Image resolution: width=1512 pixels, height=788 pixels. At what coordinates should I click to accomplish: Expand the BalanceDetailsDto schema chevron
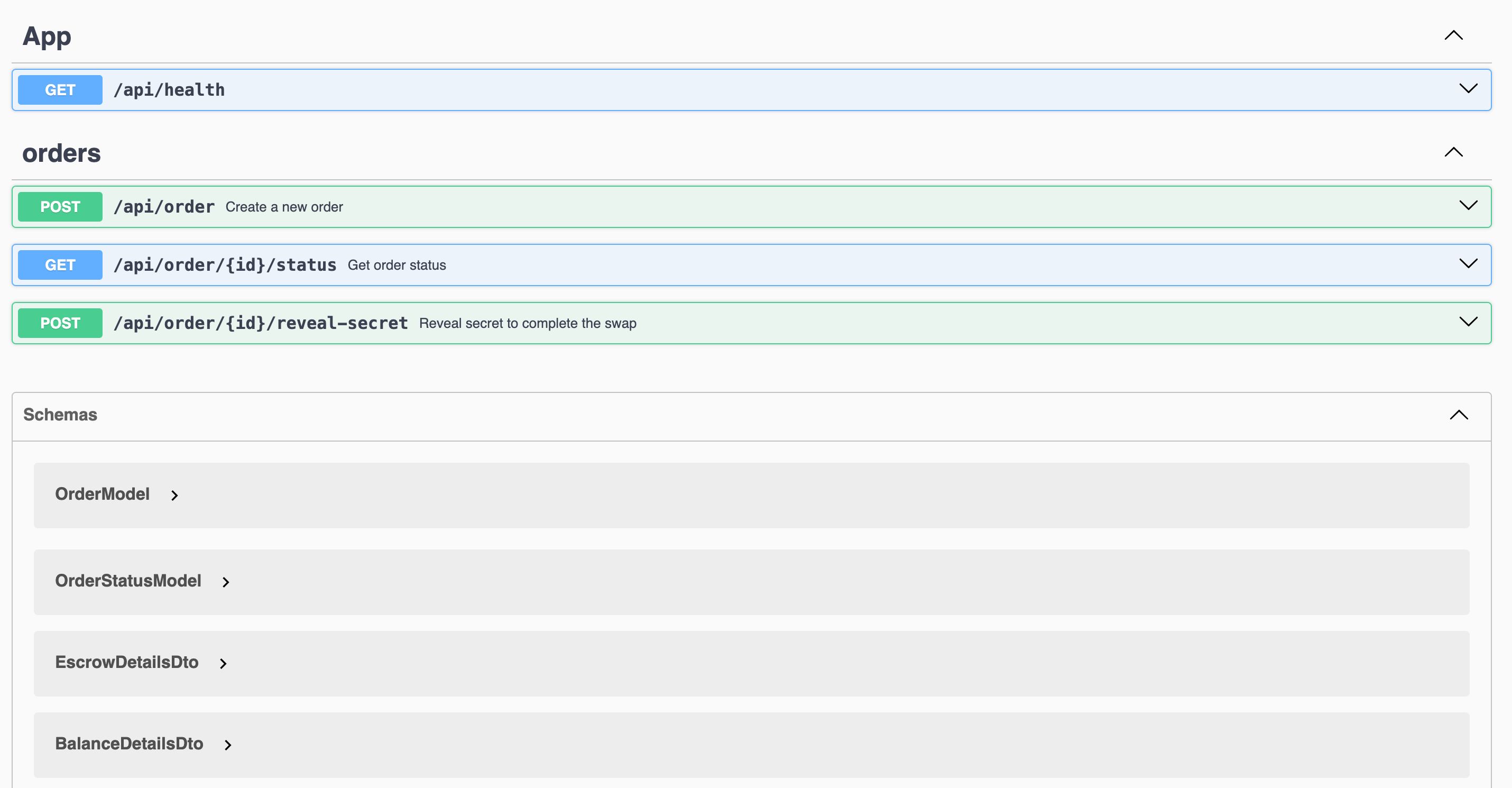pyautogui.click(x=228, y=745)
